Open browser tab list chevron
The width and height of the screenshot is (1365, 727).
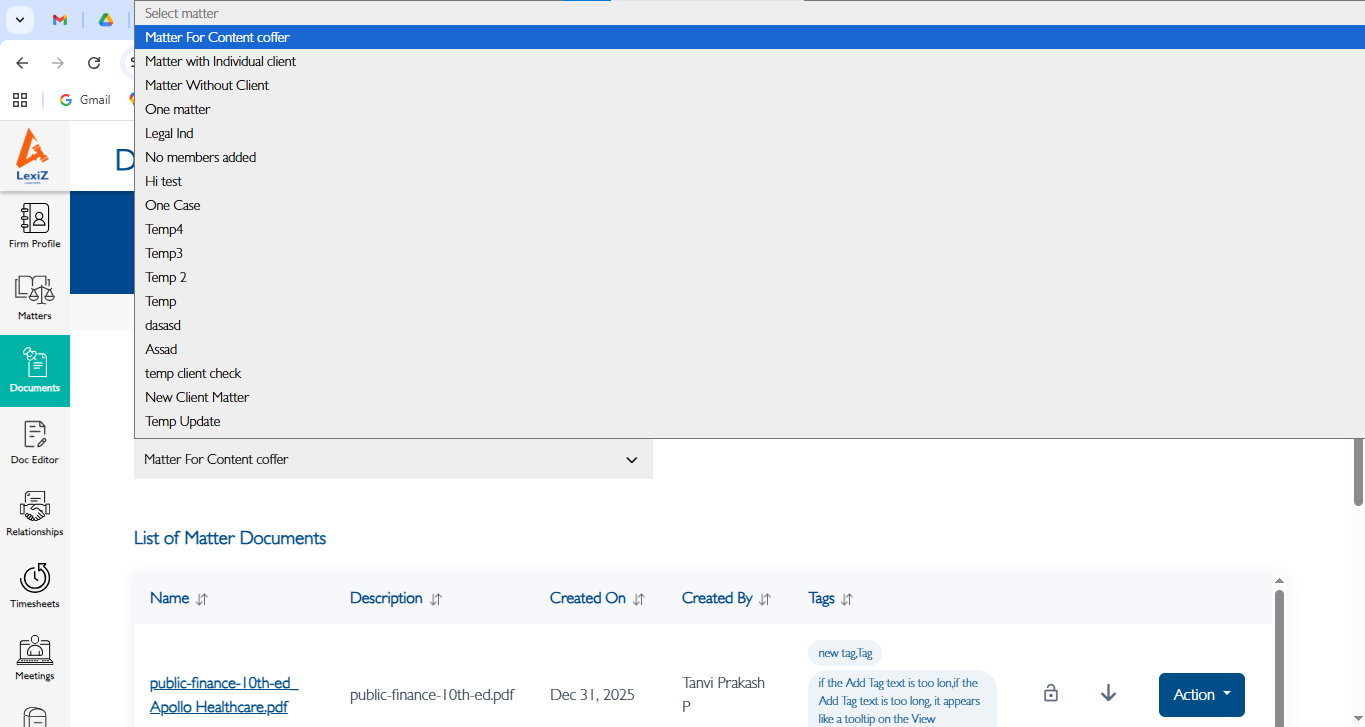[19, 20]
